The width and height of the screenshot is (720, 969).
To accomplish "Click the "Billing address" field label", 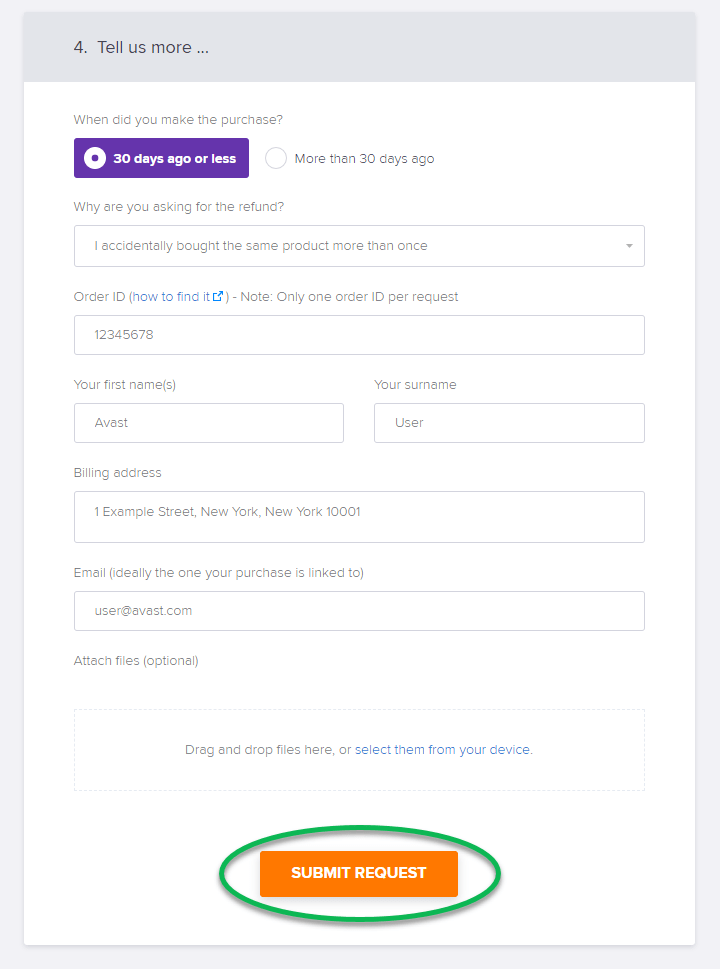I will pyautogui.click(x=117, y=473).
